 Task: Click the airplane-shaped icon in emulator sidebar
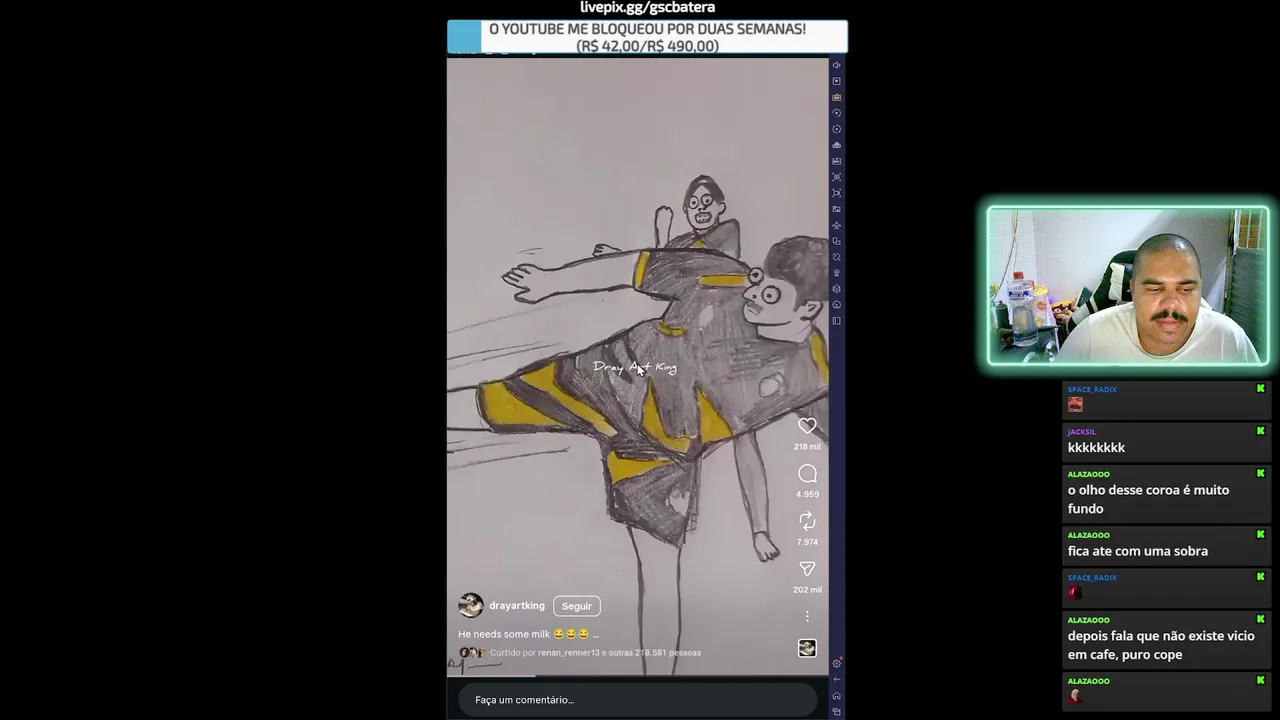click(836, 225)
